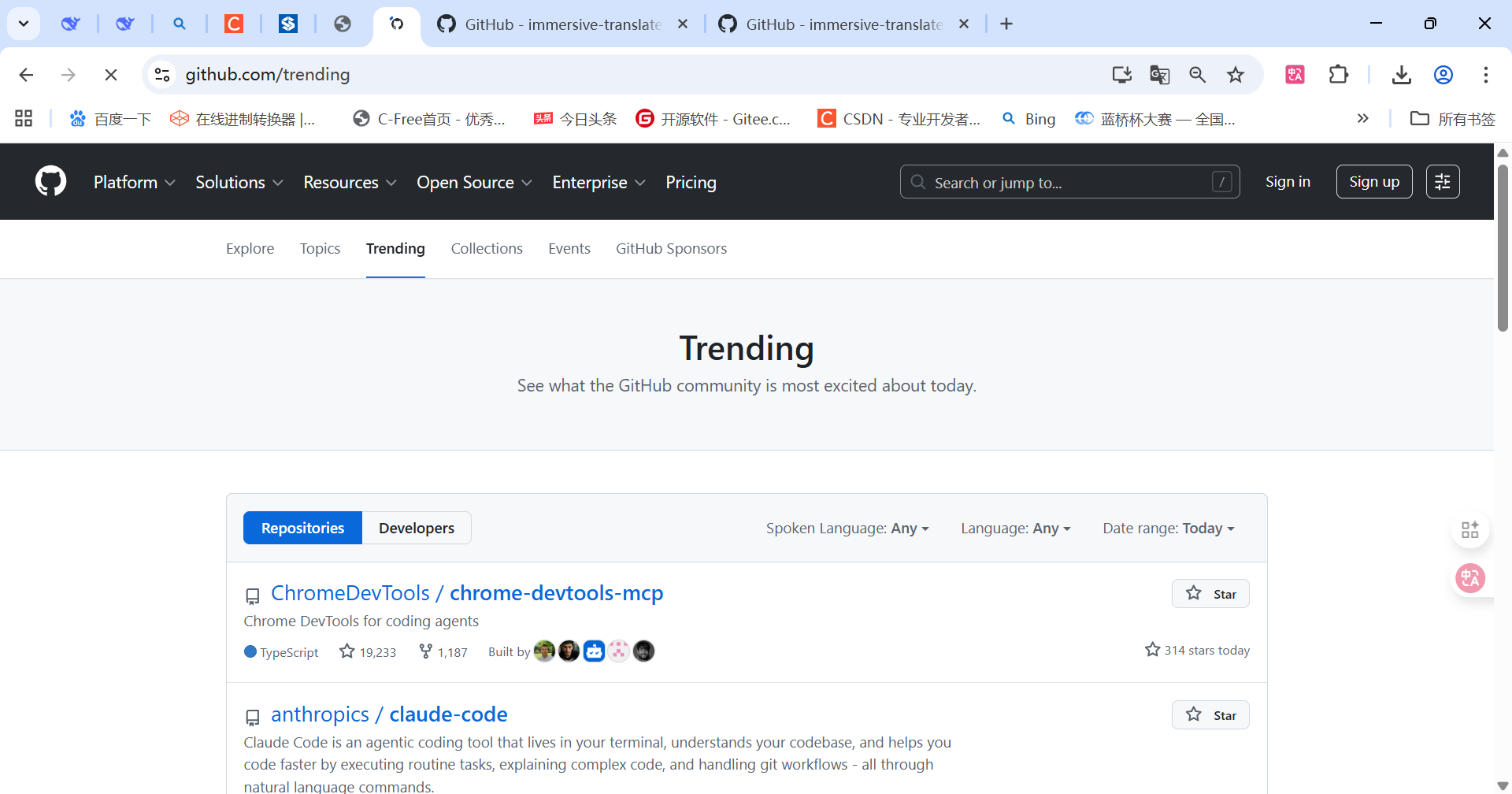Click Sign in
The width and height of the screenshot is (1512, 794).
(1288, 182)
